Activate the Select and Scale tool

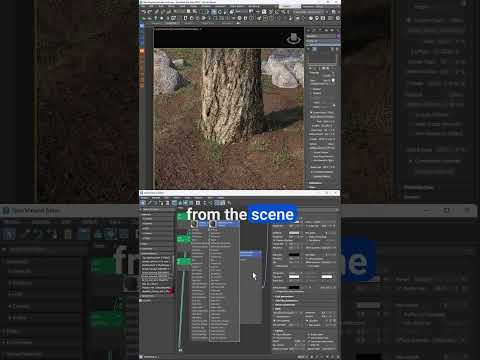(225, 12)
